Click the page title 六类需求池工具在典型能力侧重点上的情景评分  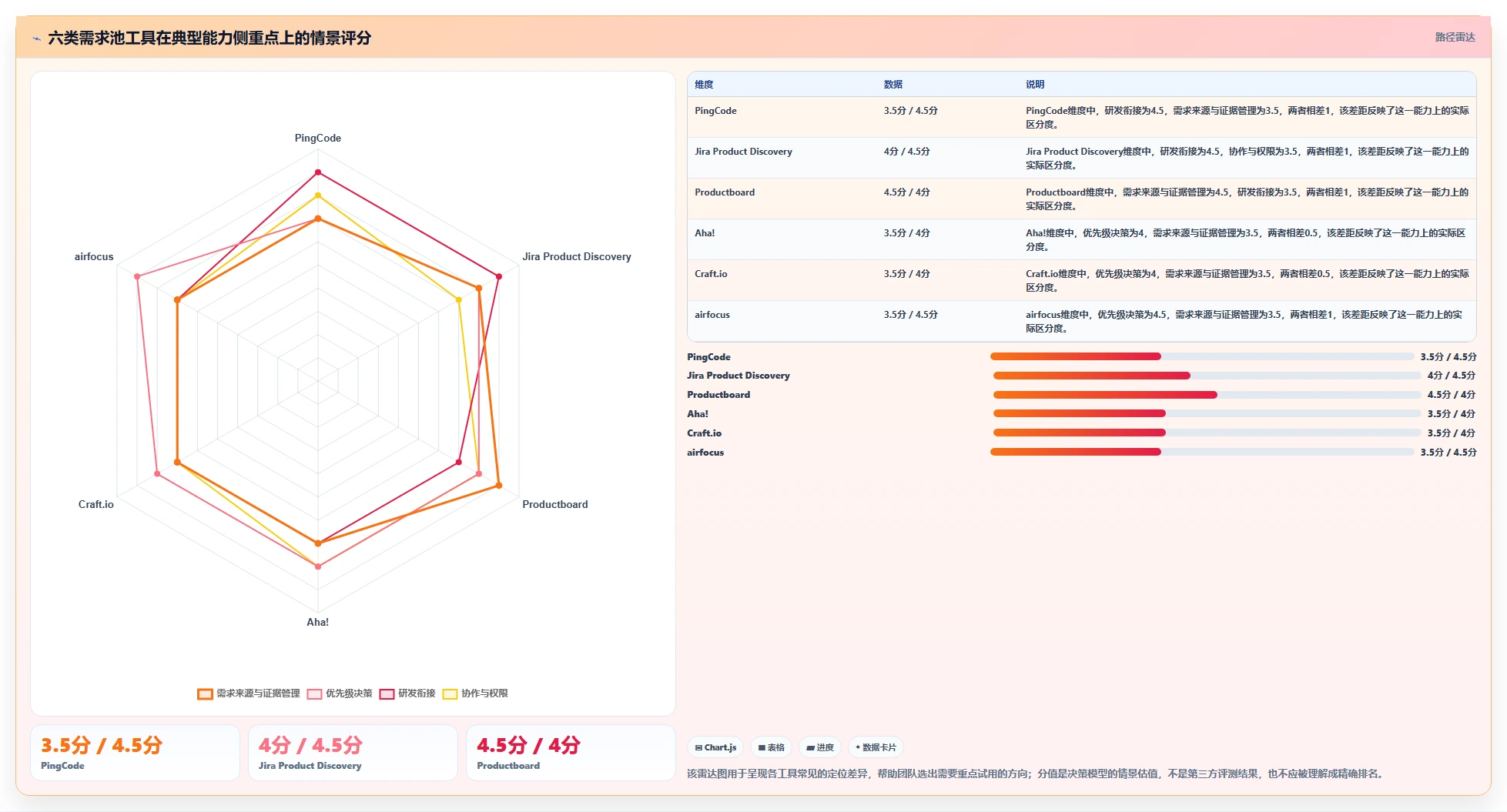209,38
